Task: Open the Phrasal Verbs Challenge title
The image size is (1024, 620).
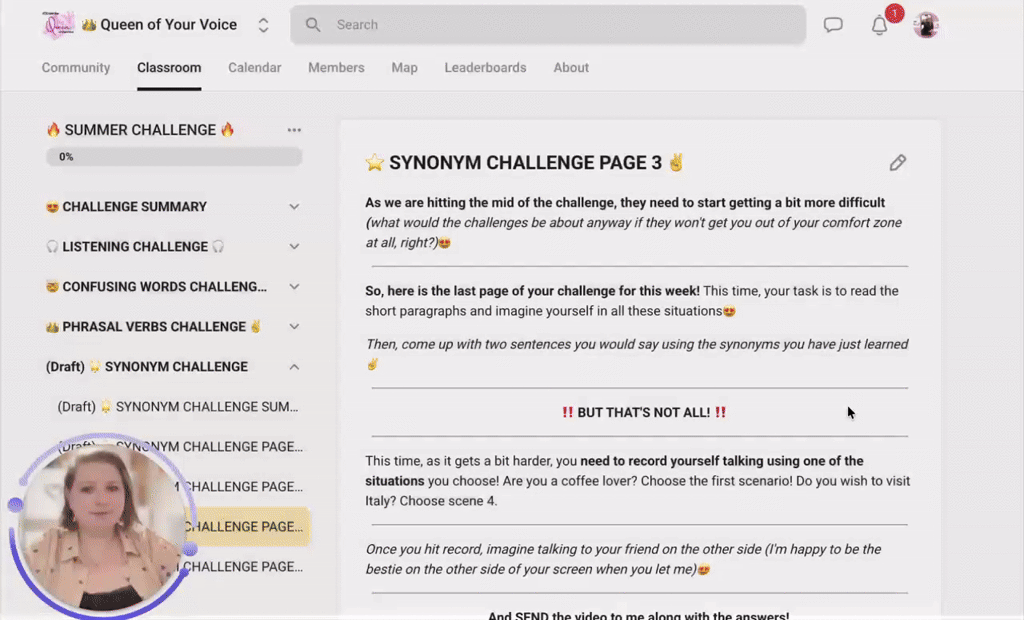Action: point(153,326)
